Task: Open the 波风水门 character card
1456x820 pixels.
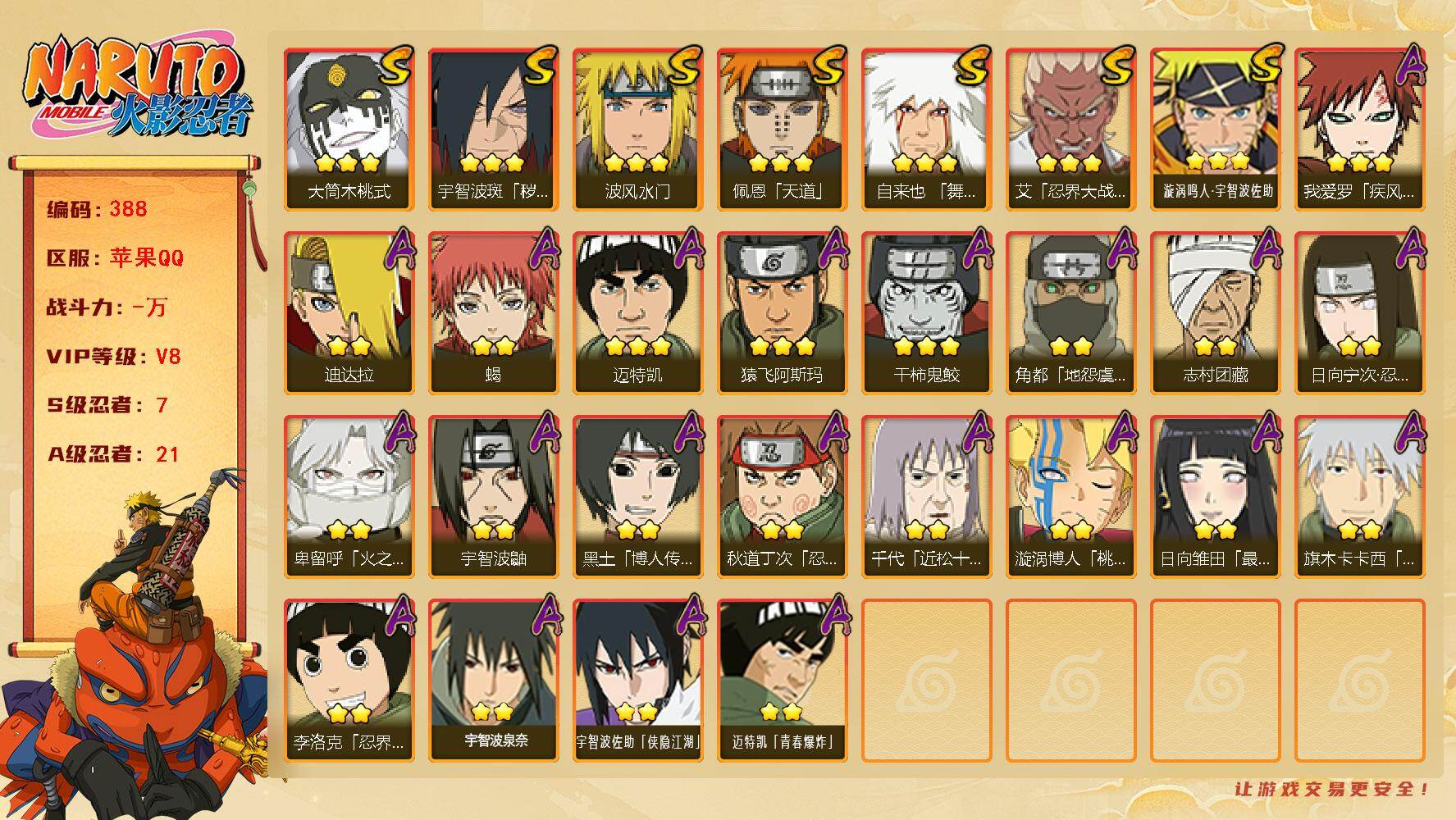Action: pyautogui.click(x=637, y=130)
